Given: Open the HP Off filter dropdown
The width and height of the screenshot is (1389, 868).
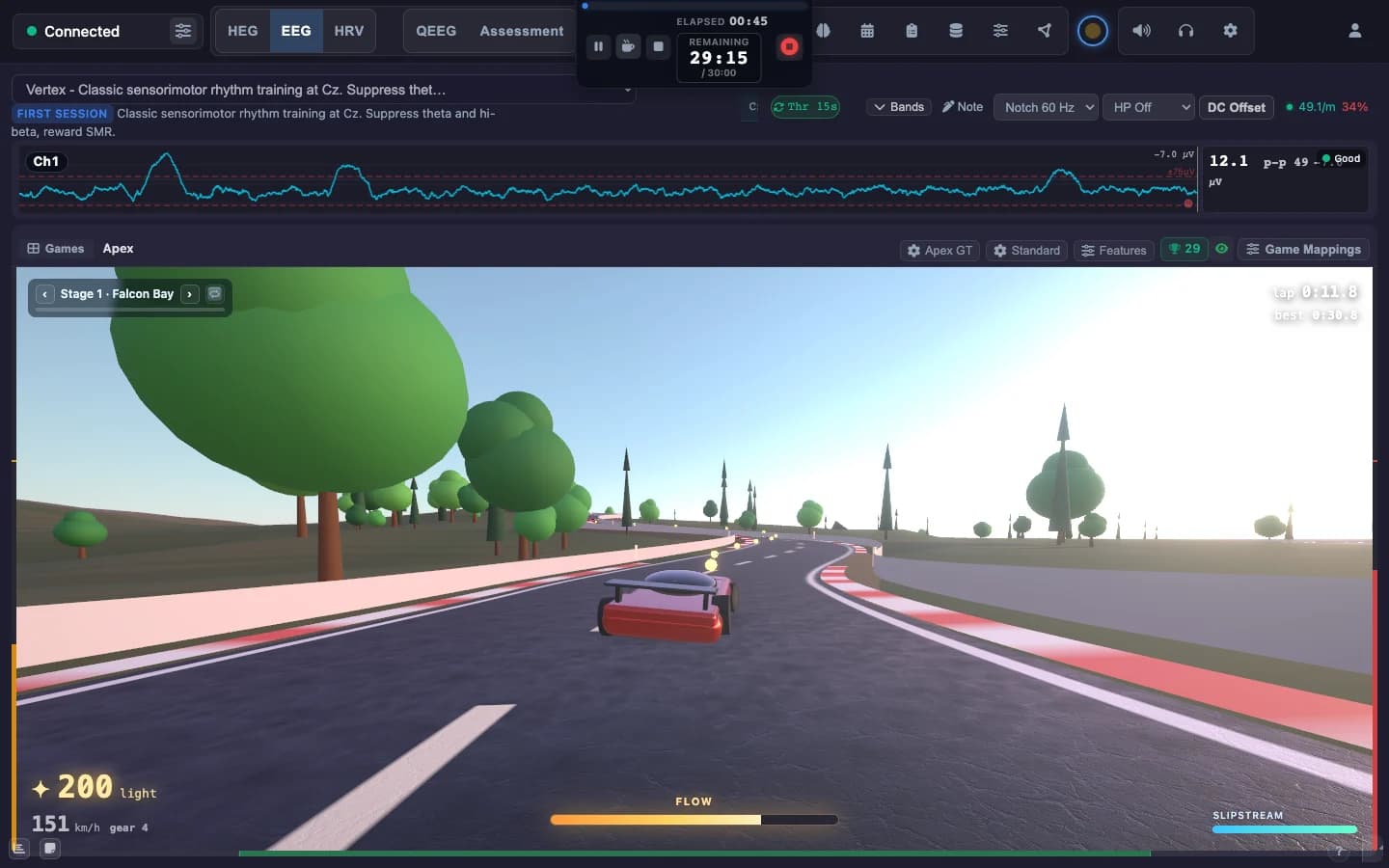Looking at the screenshot, I should click(1148, 107).
